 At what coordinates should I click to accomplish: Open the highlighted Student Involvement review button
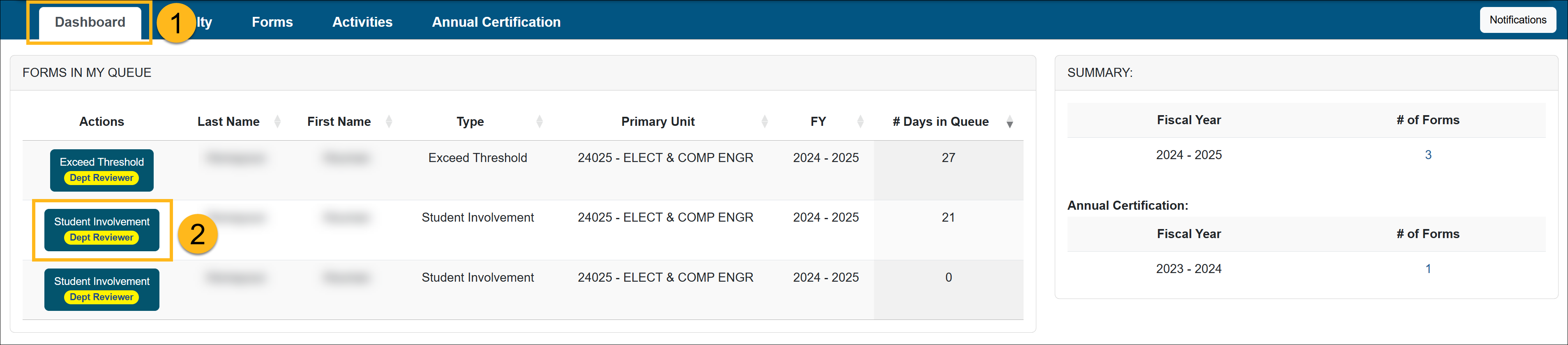tap(101, 230)
